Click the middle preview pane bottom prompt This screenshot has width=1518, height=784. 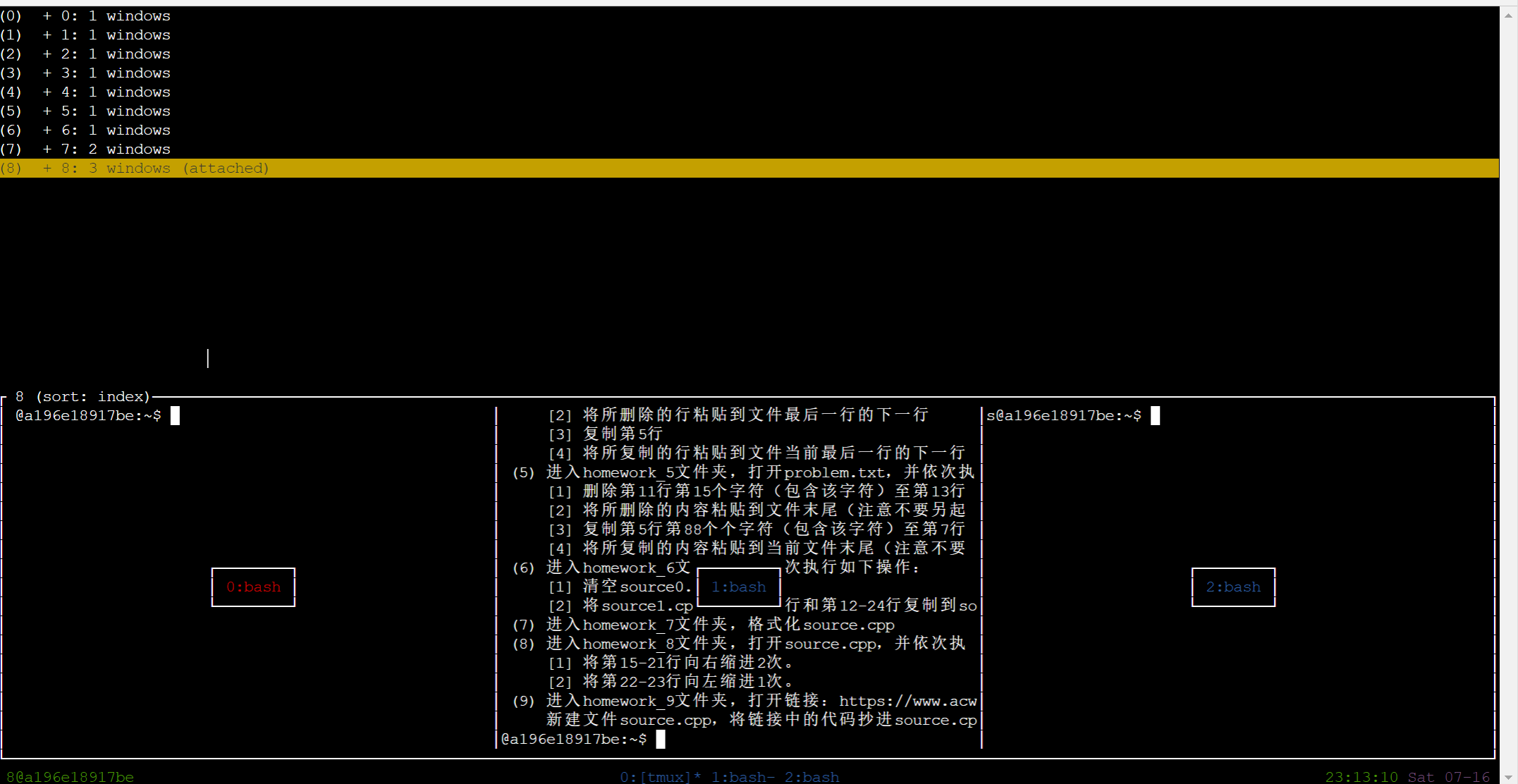(x=574, y=739)
